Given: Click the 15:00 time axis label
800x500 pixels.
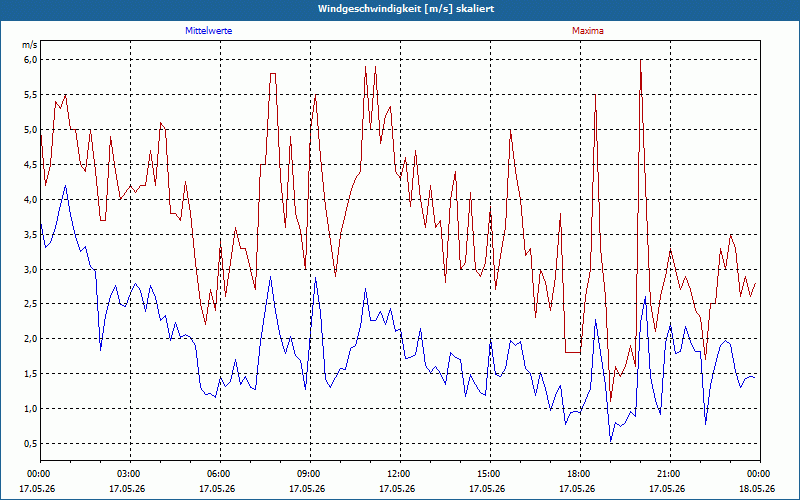Looking at the screenshot, I should pyautogui.click(x=490, y=474).
